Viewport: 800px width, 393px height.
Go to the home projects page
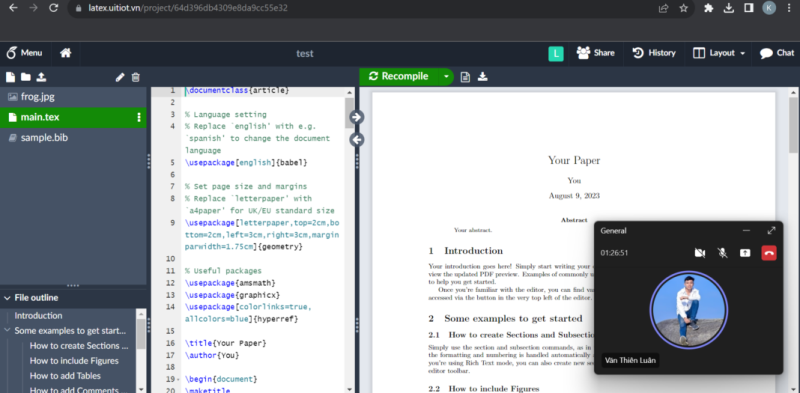pos(65,53)
